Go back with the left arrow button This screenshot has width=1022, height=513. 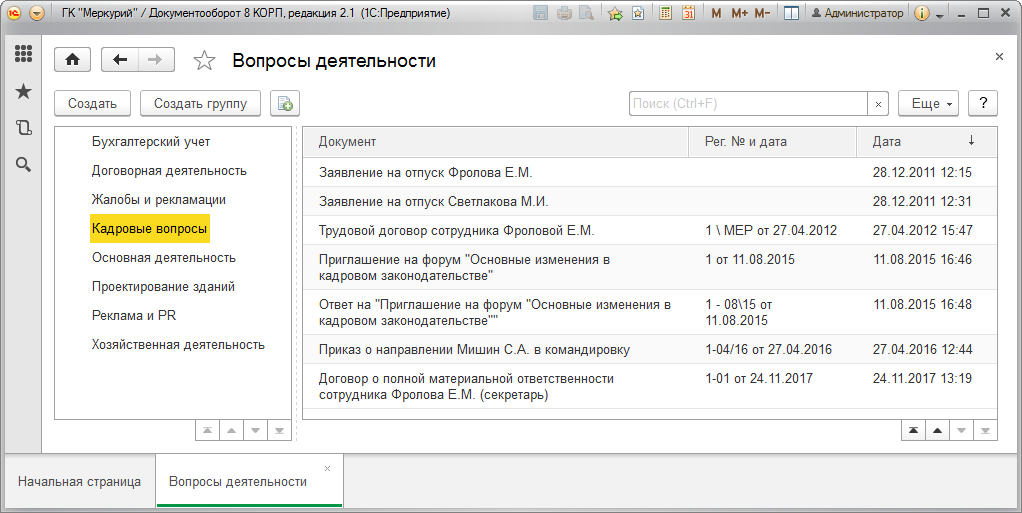[120, 60]
